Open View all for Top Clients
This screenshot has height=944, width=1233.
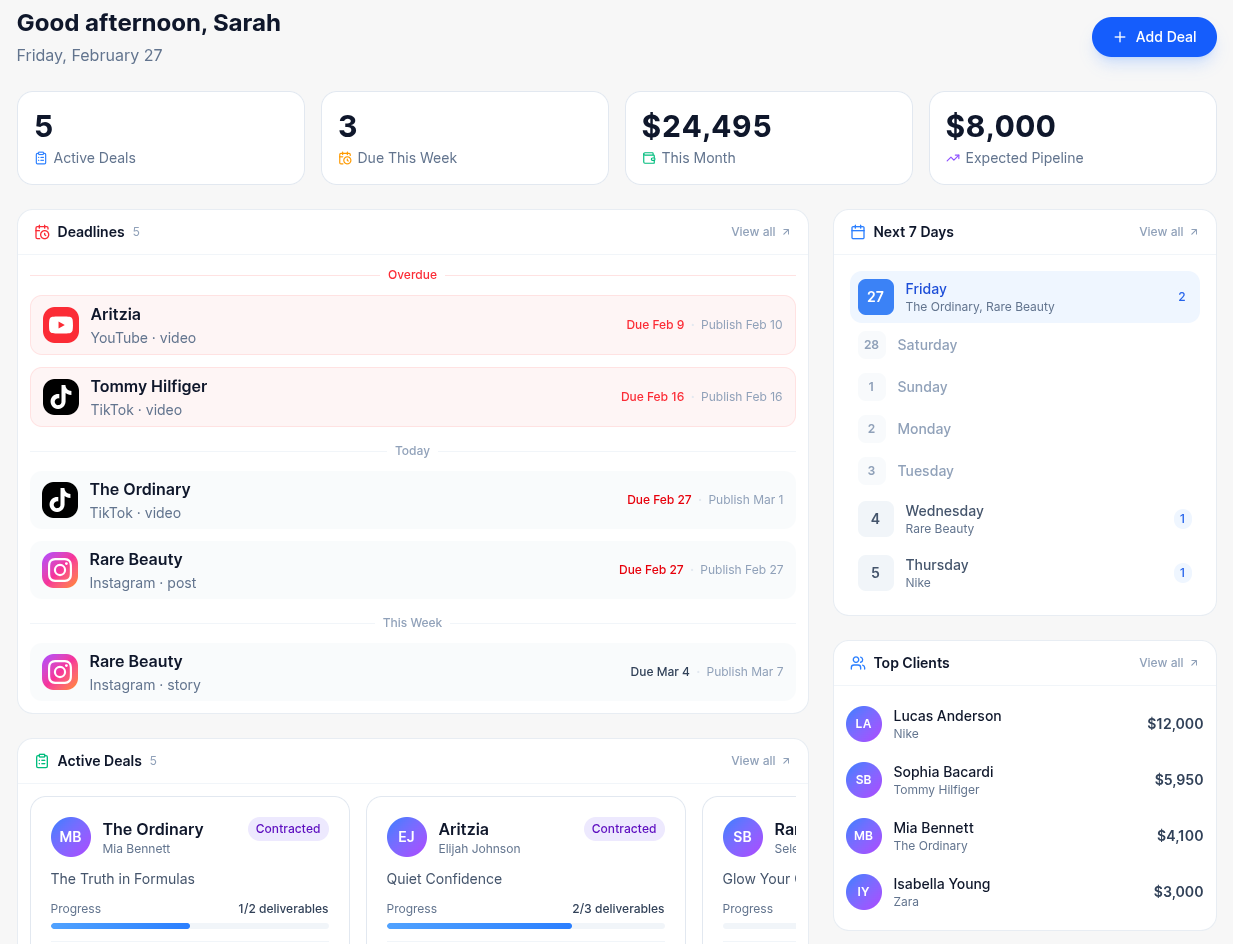(1167, 662)
